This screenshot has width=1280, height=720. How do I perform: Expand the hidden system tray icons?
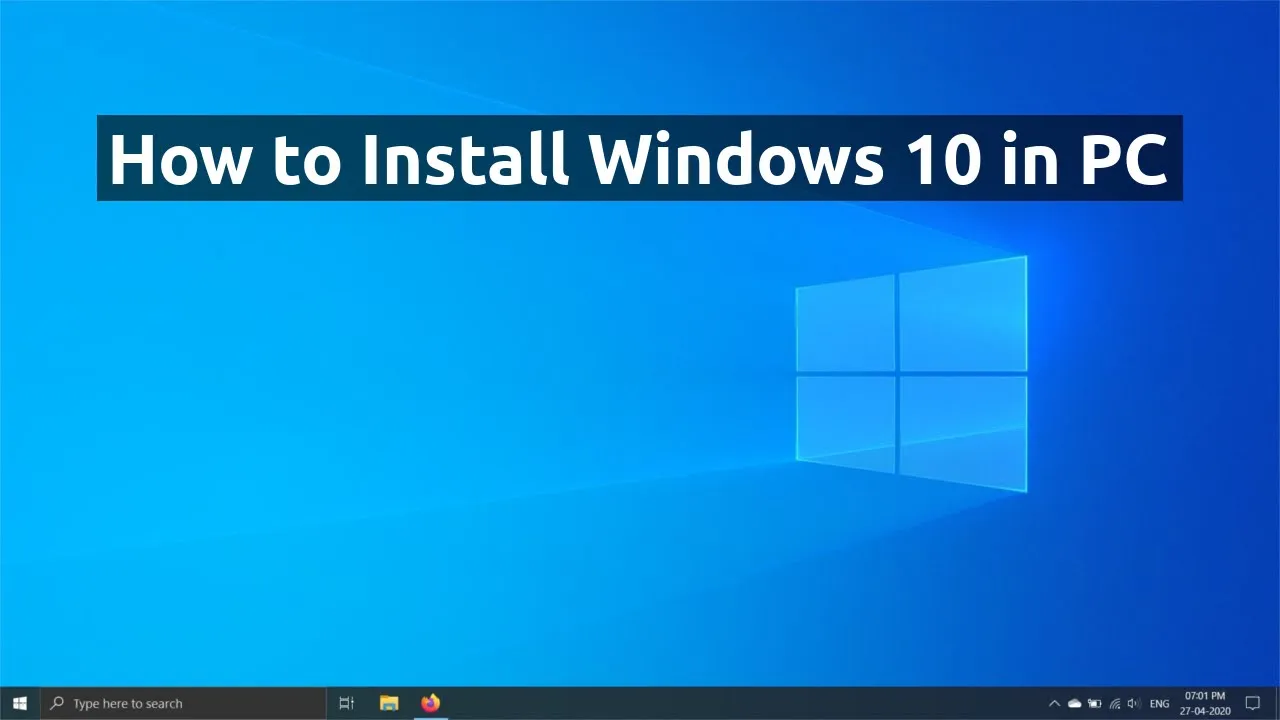pyautogui.click(x=1055, y=703)
